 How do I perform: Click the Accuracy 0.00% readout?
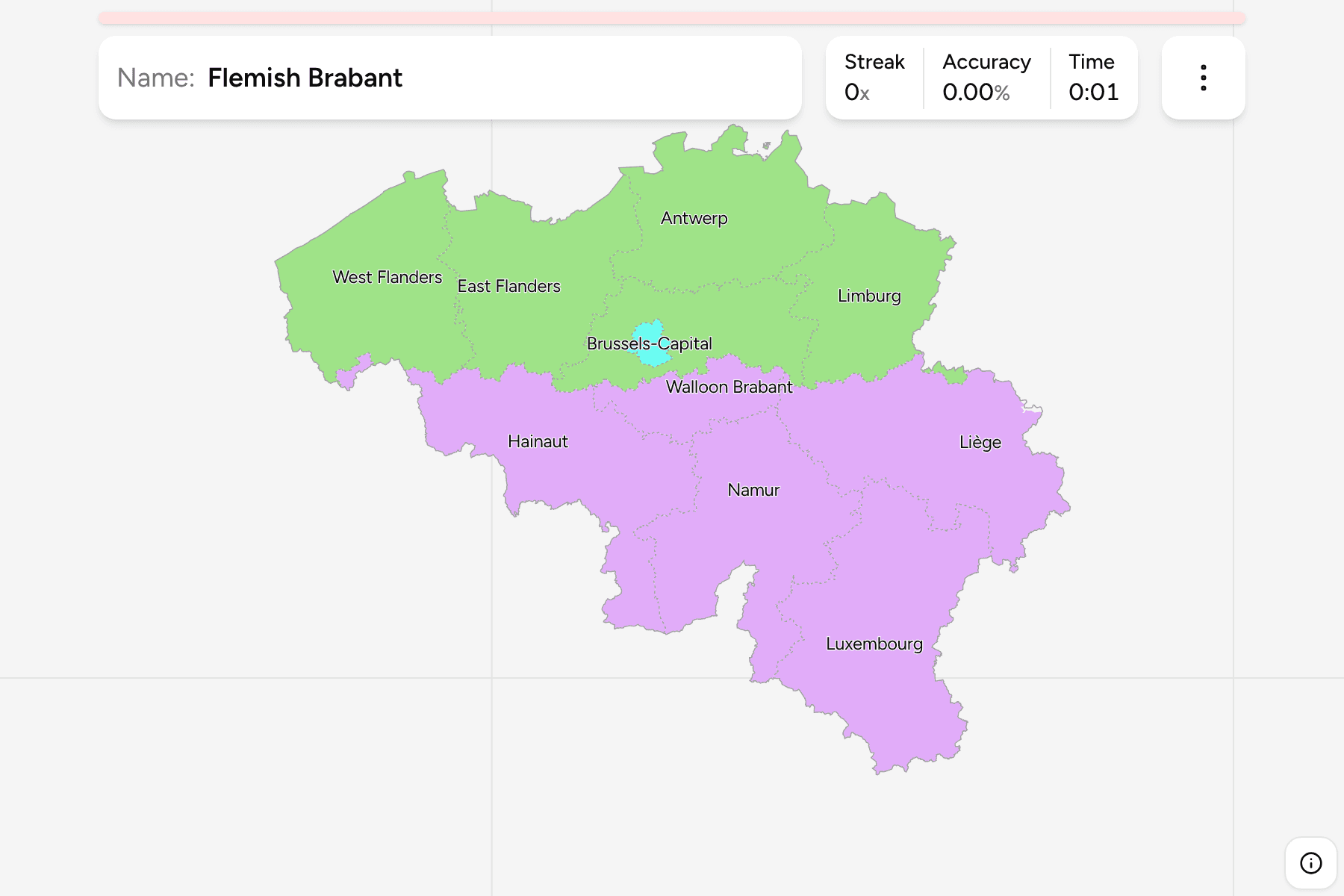click(x=986, y=78)
